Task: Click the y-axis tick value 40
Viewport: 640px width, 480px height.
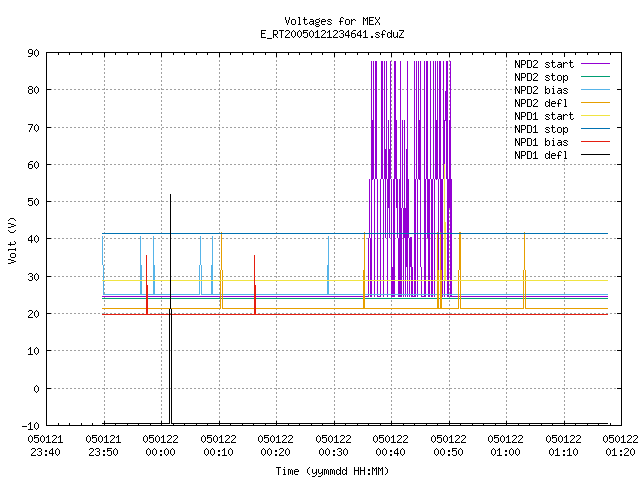Action: (33, 239)
